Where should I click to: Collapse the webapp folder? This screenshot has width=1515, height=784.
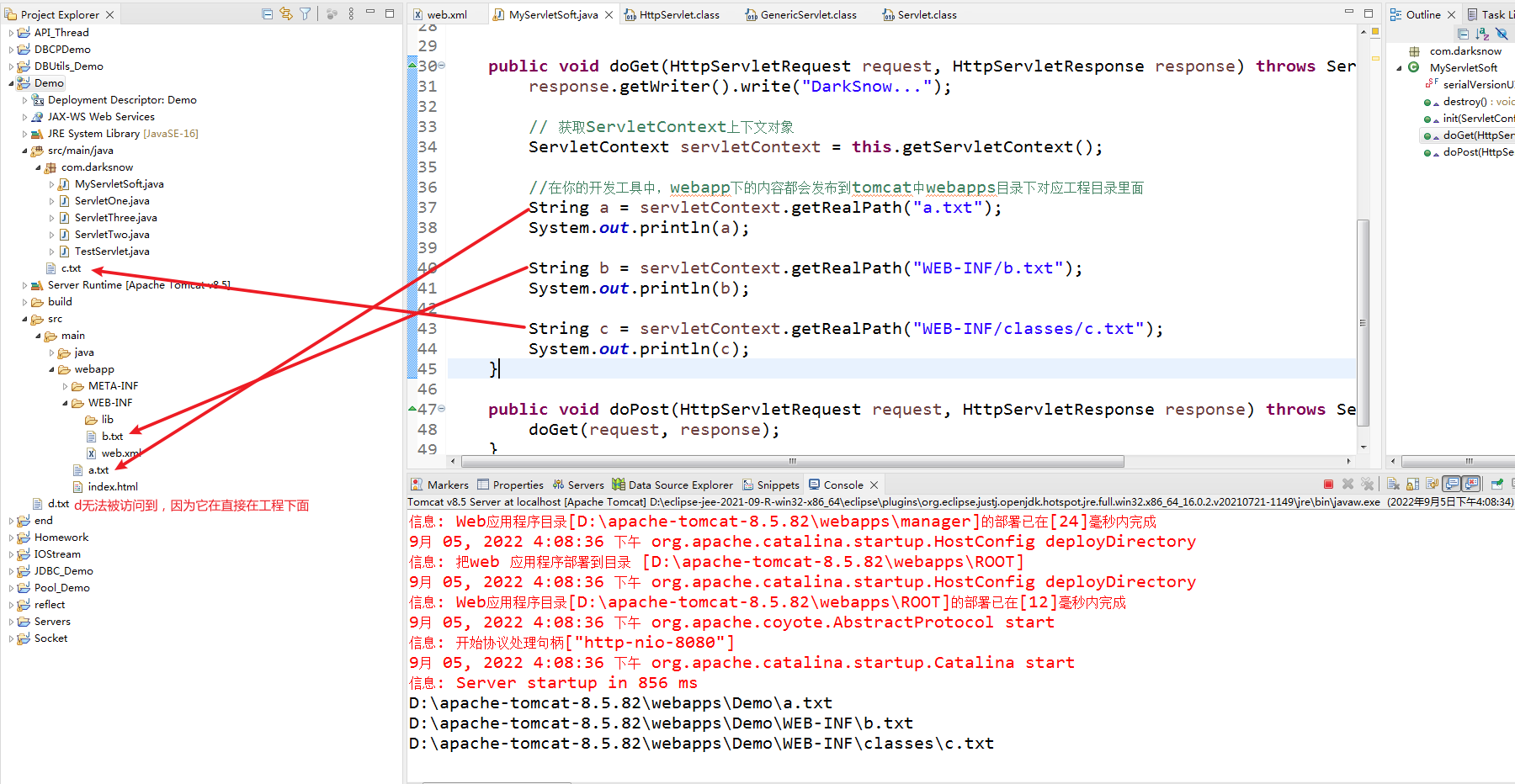point(51,369)
